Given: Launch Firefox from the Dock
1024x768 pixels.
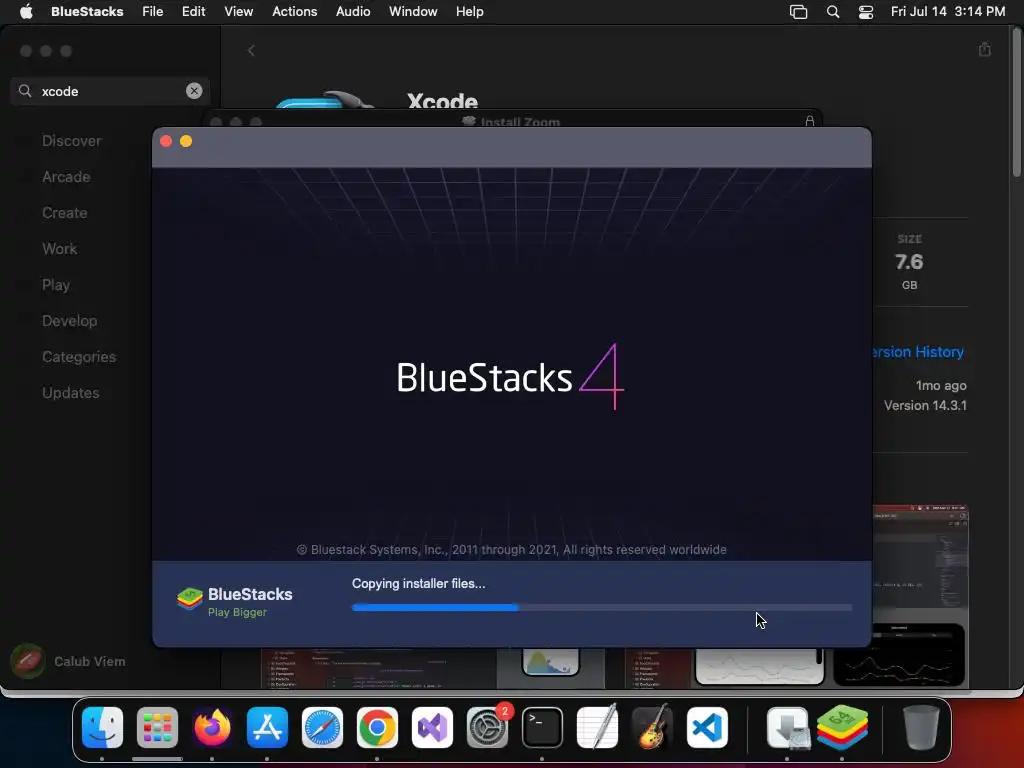Looking at the screenshot, I should coord(212,728).
